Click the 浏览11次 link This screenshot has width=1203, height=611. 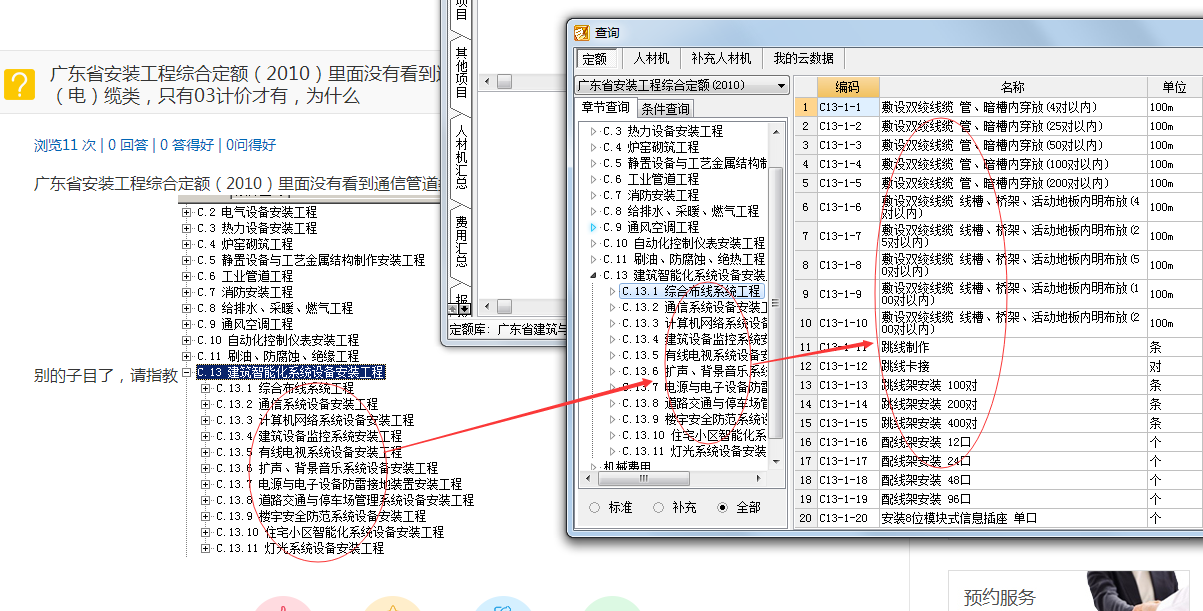click(65, 145)
